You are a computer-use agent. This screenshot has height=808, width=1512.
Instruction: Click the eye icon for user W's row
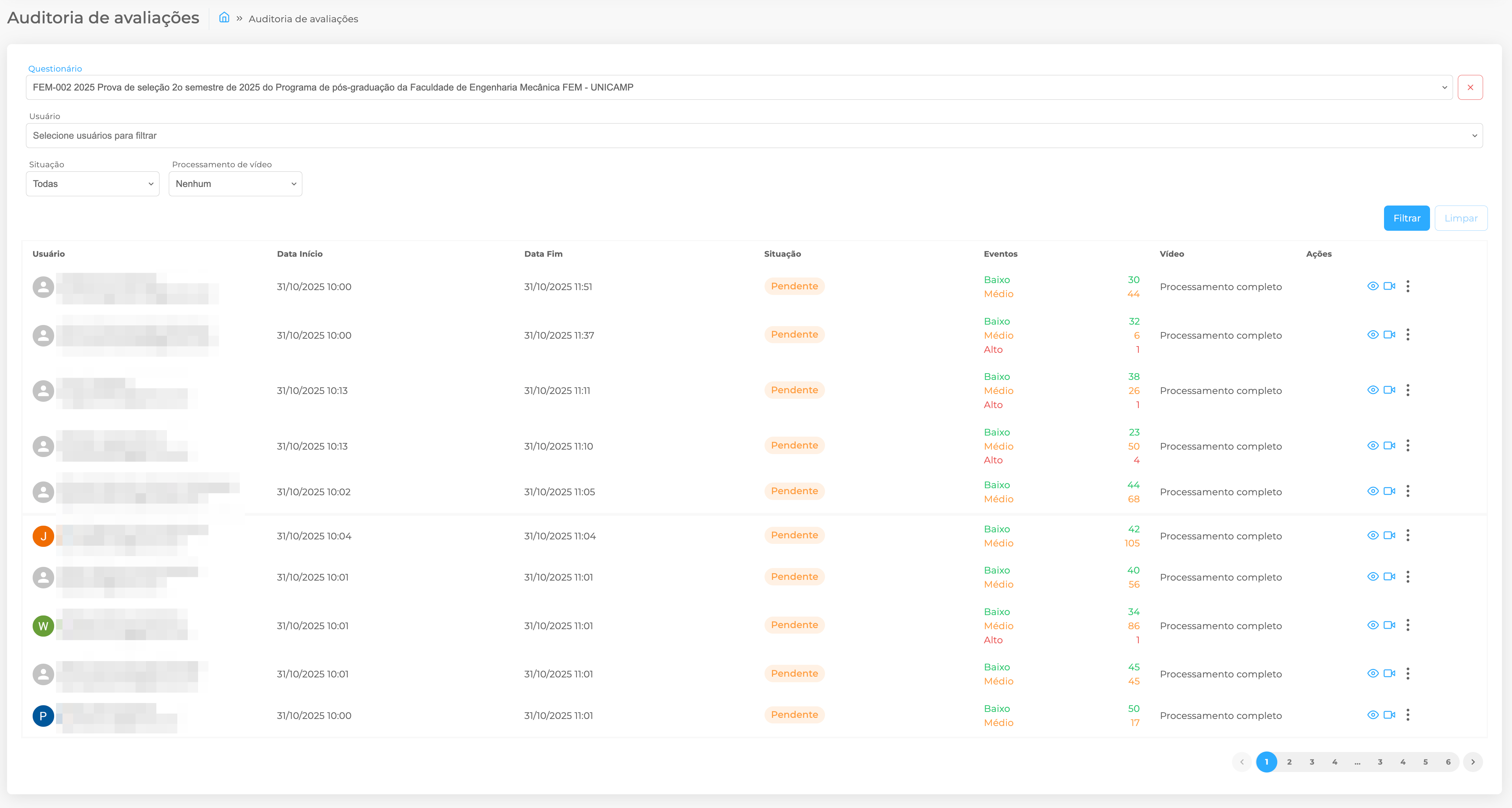coord(1372,625)
